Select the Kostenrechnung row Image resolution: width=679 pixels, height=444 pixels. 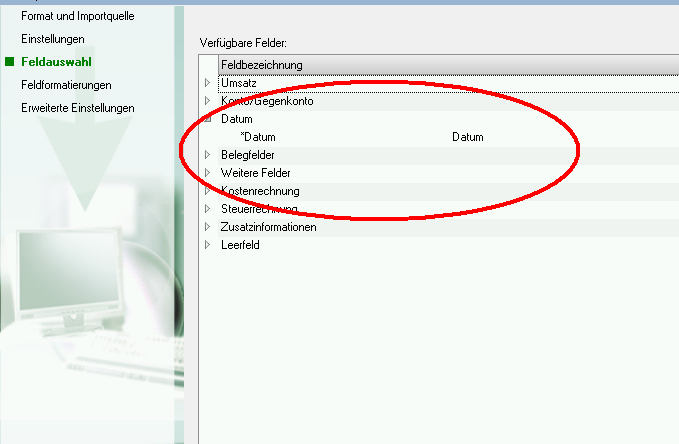coord(449,191)
